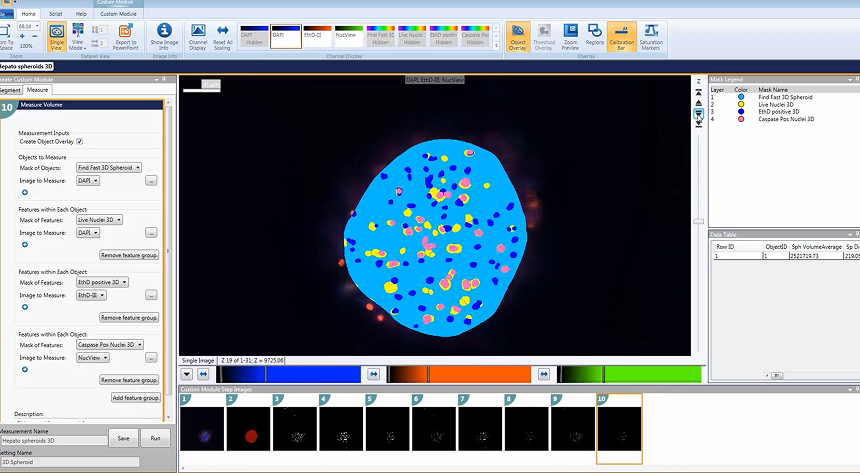Image resolution: width=860 pixels, height=473 pixels.
Task: Switch to the Segment tab
Action: click(10, 90)
